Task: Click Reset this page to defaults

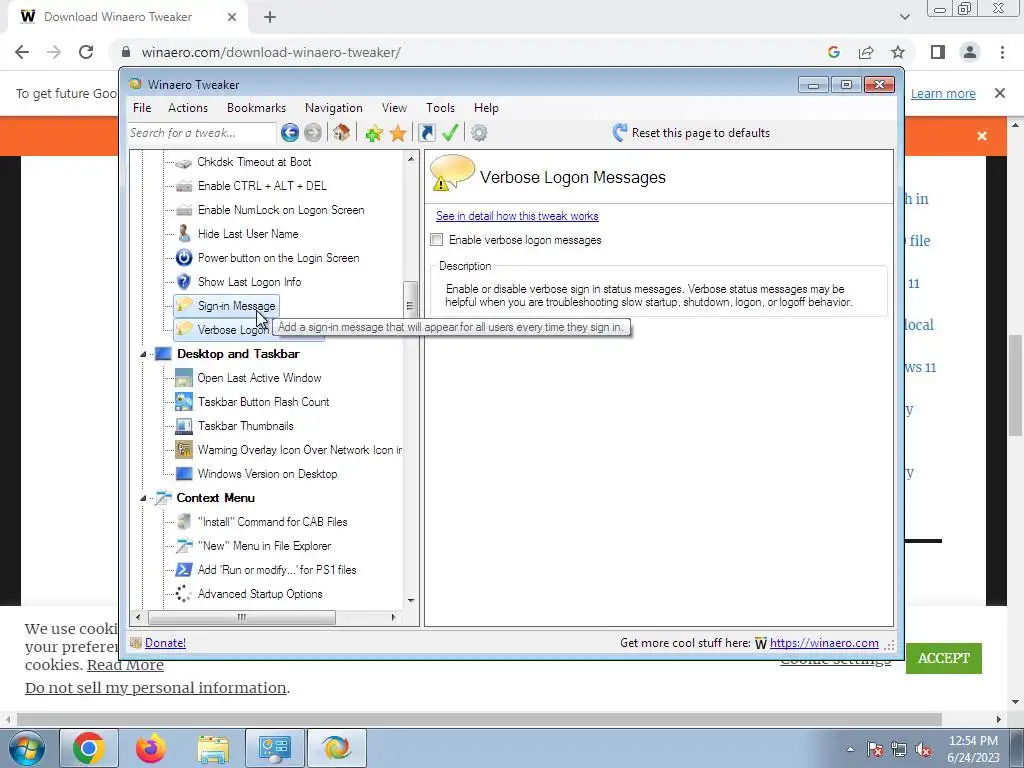Action: click(691, 133)
